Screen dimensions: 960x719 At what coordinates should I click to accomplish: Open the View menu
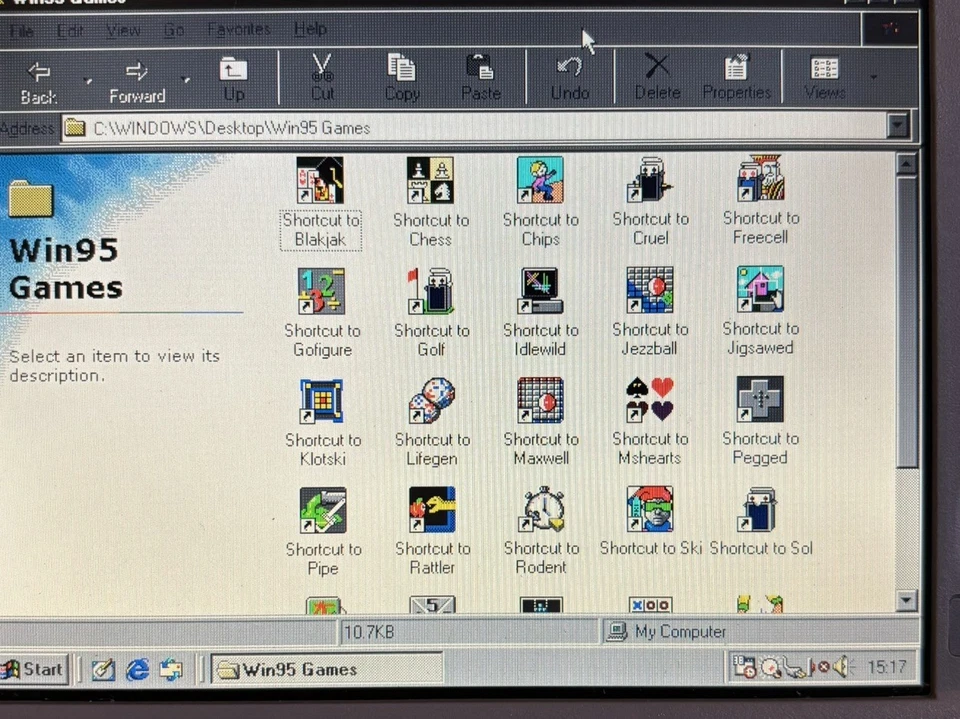coord(122,29)
